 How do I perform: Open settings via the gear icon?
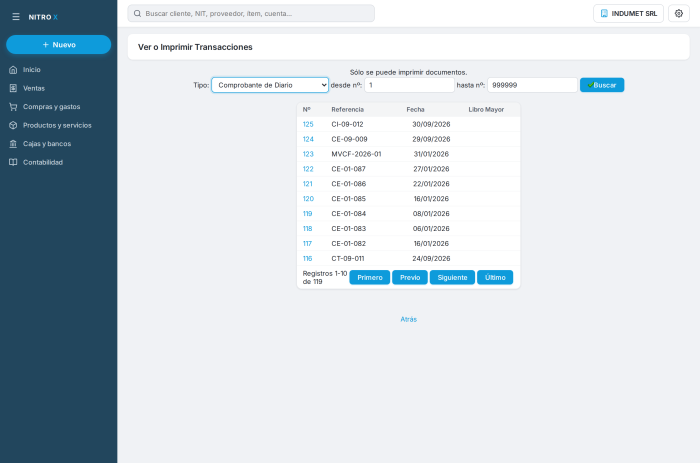click(x=679, y=13)
